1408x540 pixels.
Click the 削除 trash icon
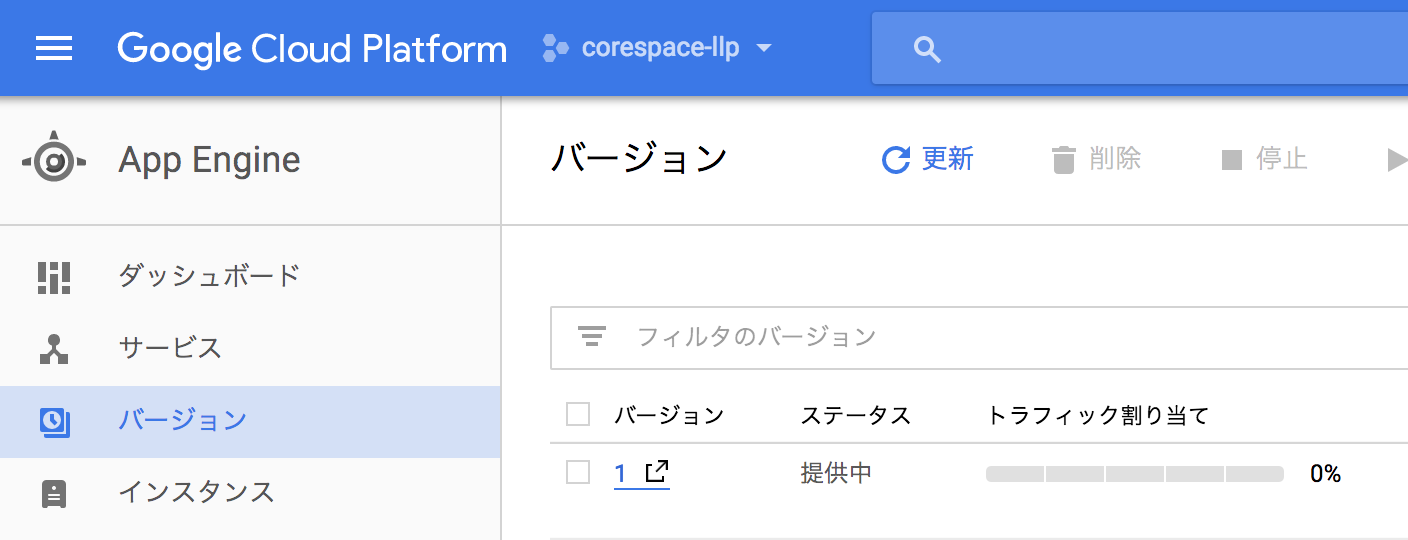[x=1064, y=160]
